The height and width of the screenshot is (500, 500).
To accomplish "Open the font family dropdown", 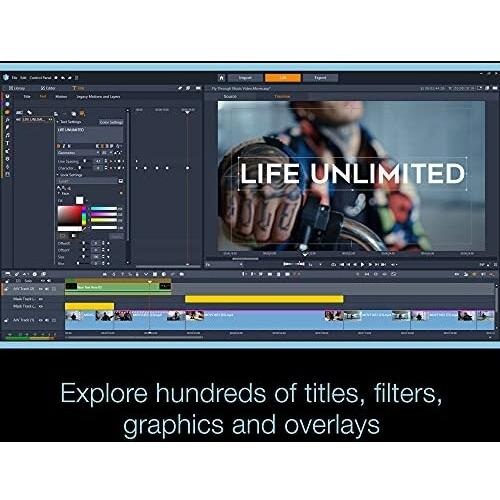I will pos(79,153).
